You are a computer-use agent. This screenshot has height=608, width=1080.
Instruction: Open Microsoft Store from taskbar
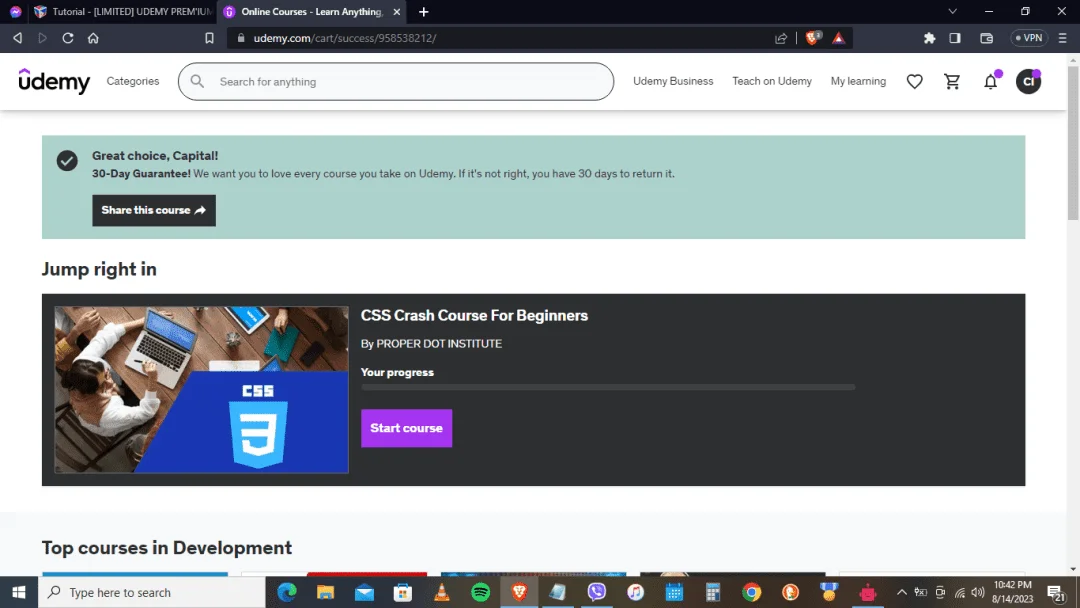403,592
